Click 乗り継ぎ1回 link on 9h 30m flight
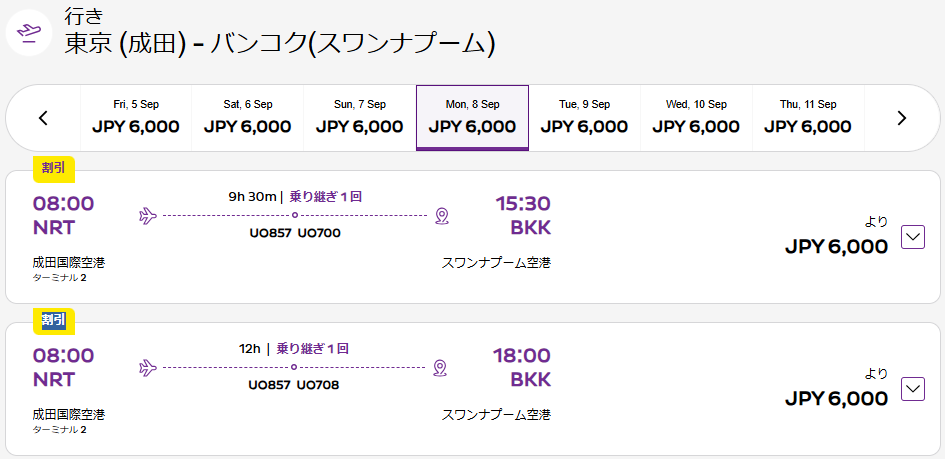The width and height of the screenshot is (945, 459). click(x=326, y=196)
